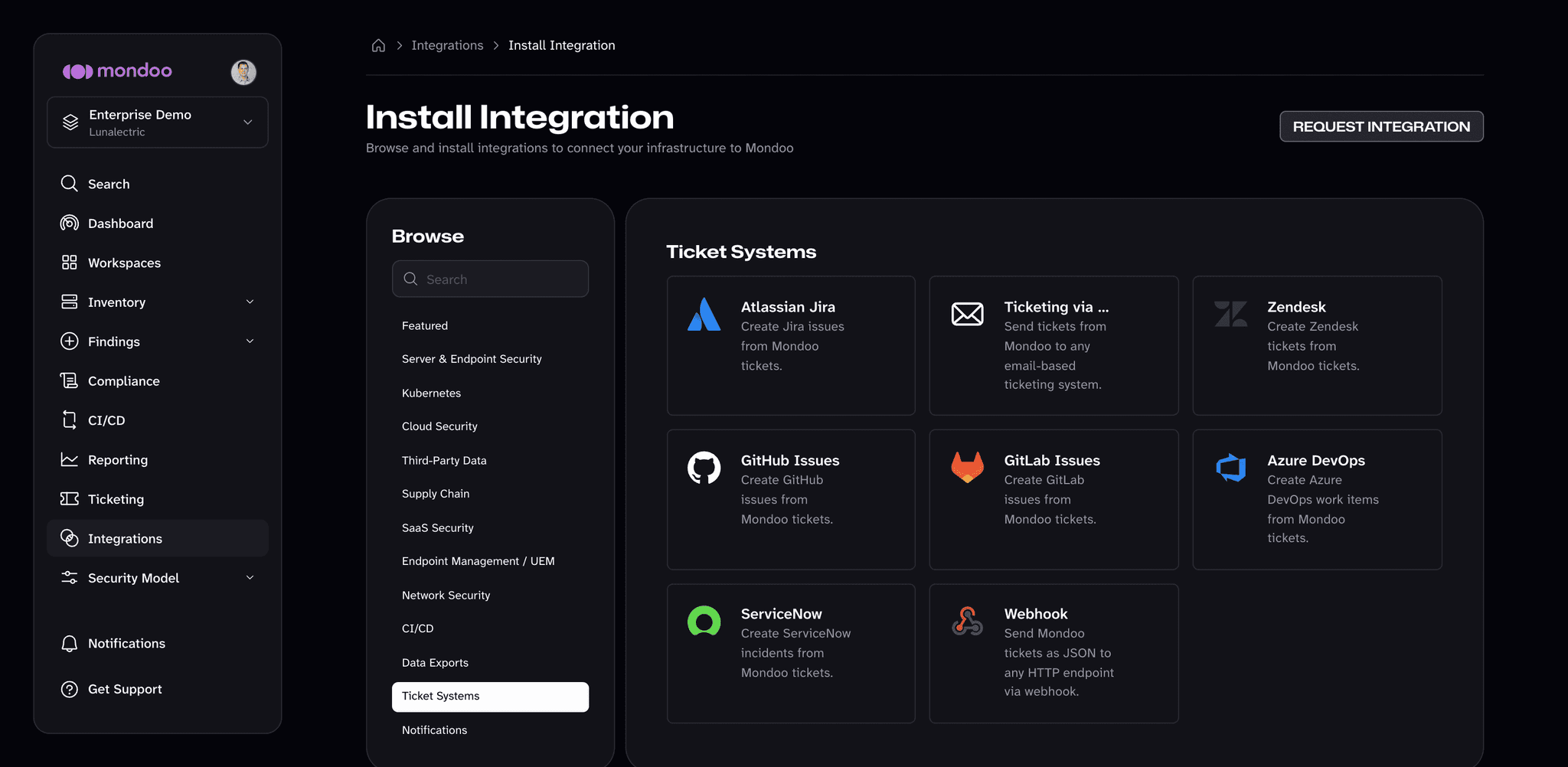
Task: Go to Integrations breadcrumb link
Action: pyautogui.click(x=447, y=45)
